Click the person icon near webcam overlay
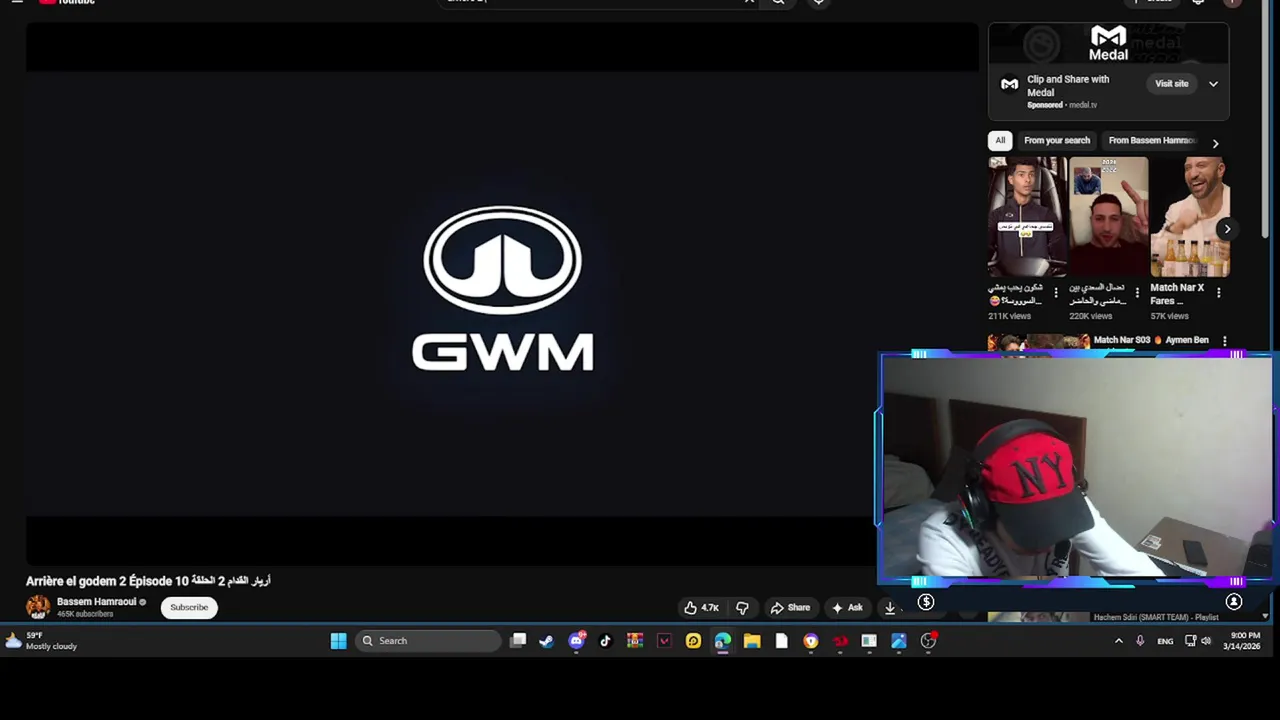 tap(1234, 602)
